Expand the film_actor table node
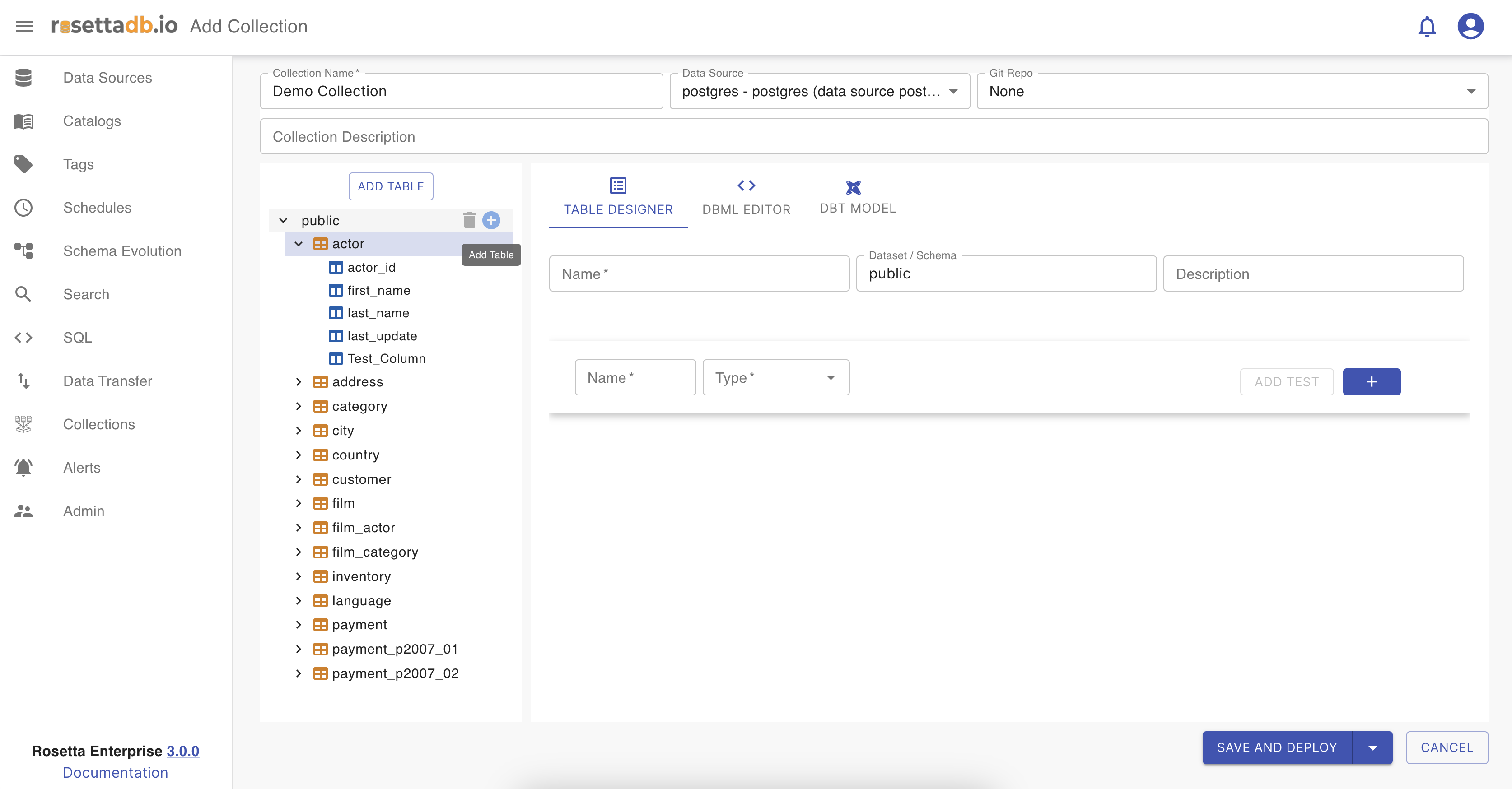Viewport: 1512px width, 789px height. point(299,527)
